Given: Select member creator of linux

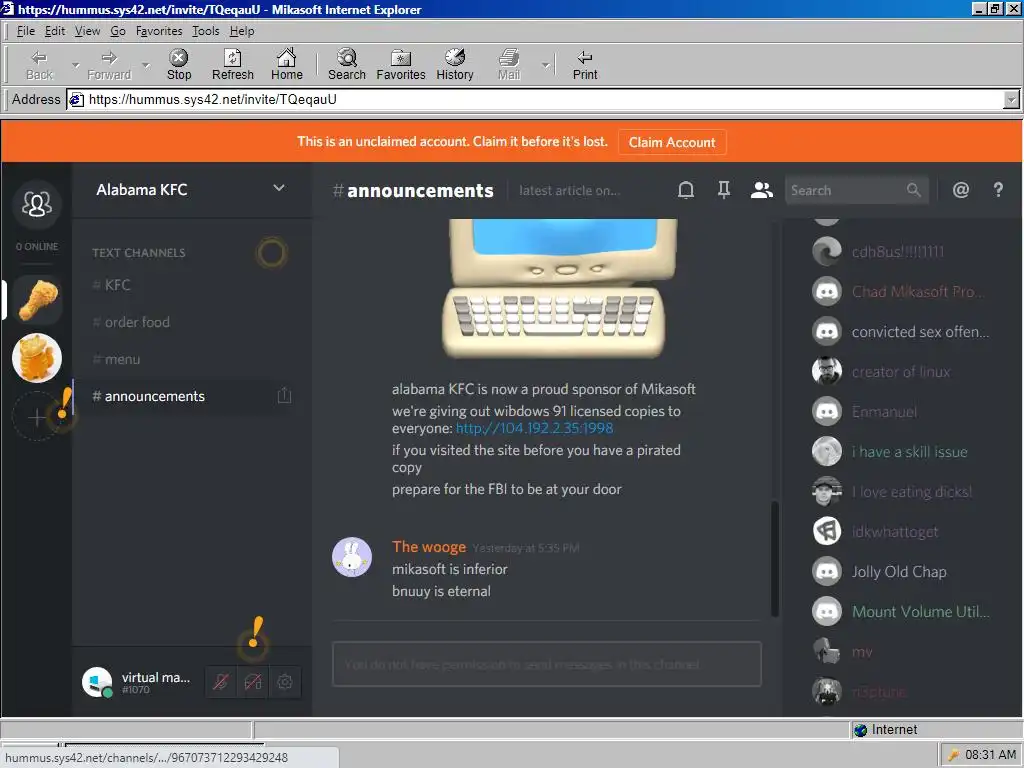Looking at the screenshot, I should [x=901, y=372].
